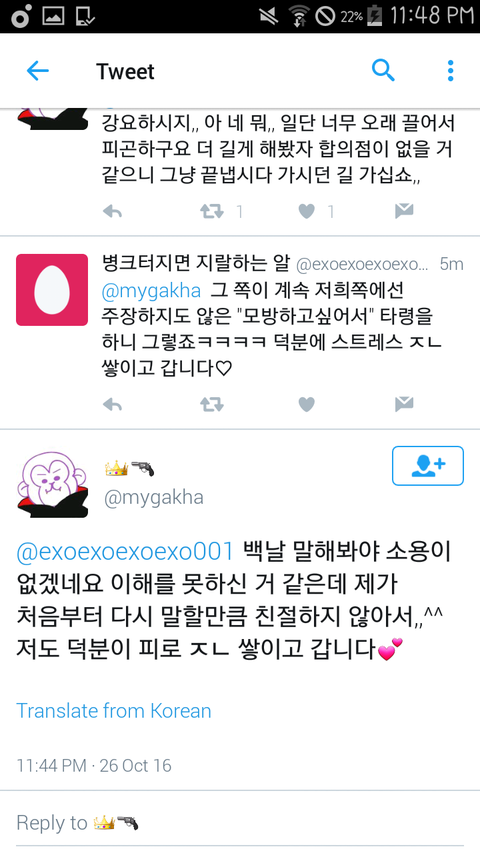Tap @mygakha mention in egg tweet
The height and width of the screenshot is (853, 480).
151,290
